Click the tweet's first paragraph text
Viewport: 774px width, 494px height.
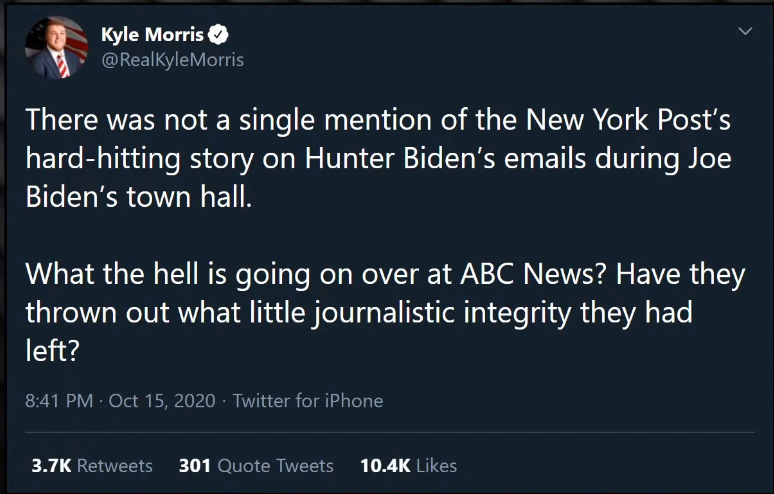tap(378, 159)
